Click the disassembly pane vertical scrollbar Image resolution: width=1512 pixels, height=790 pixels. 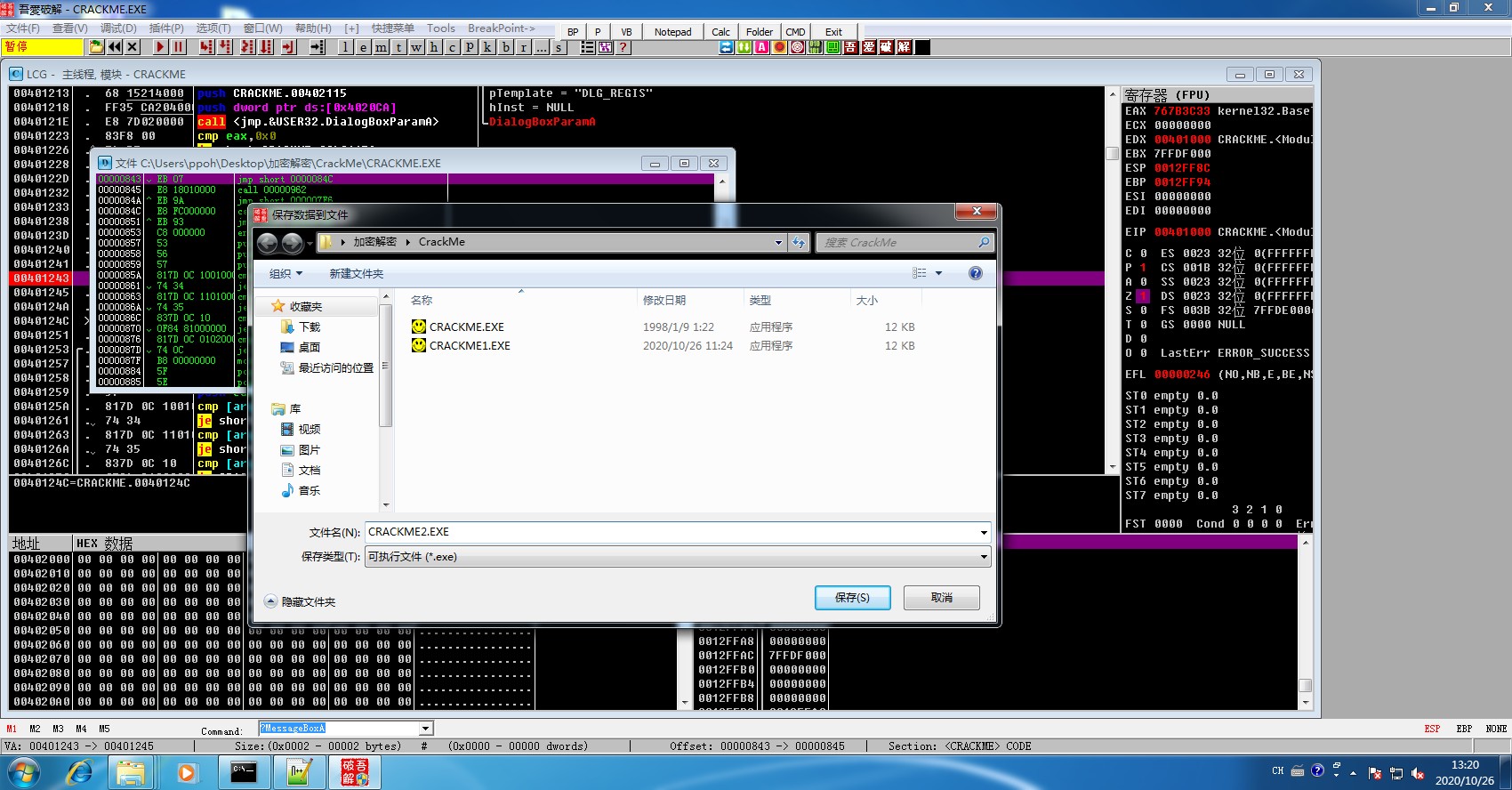pos(1112,280)
